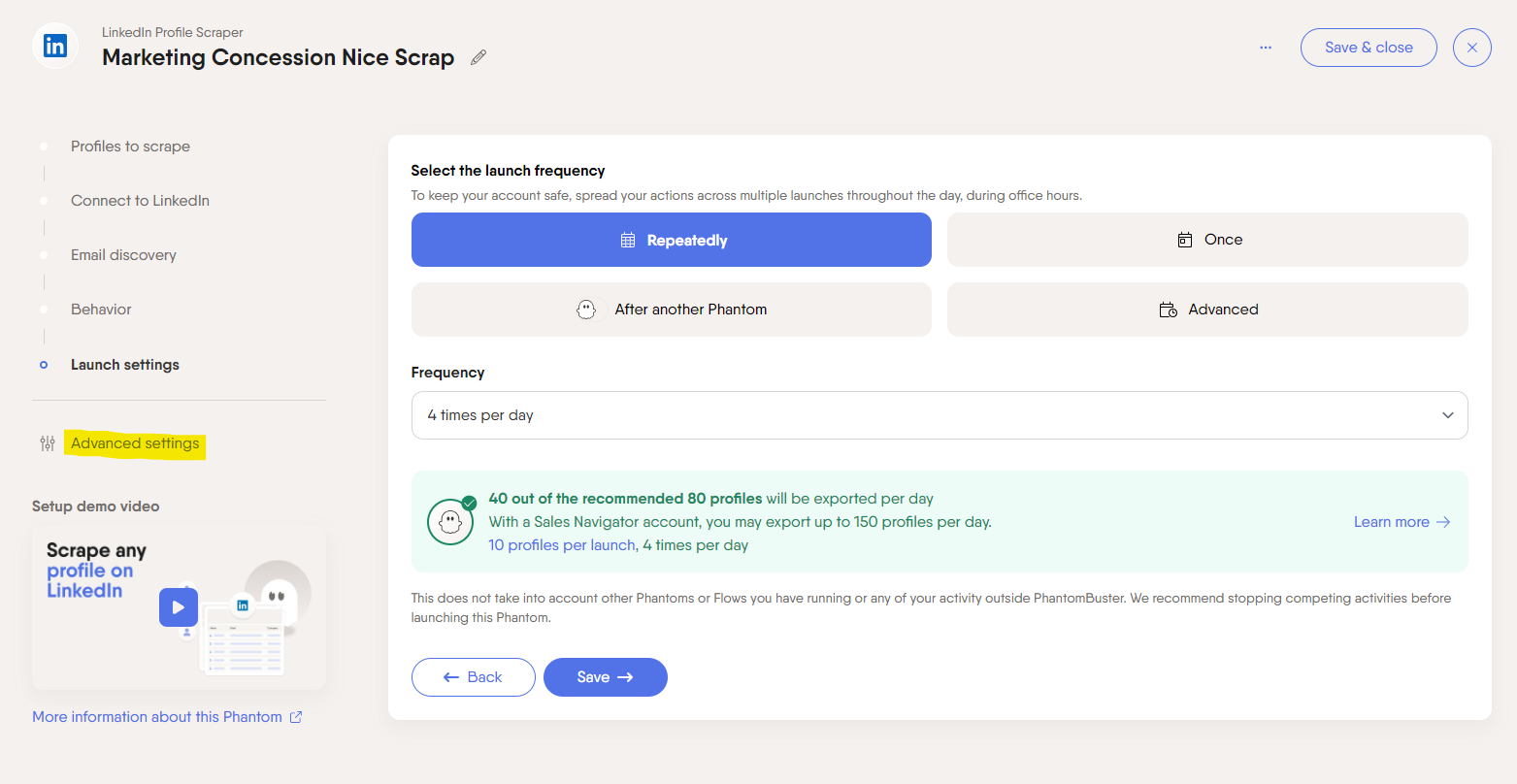Click the Frequency label
The image size is (1517, 784).
[447, 373]
